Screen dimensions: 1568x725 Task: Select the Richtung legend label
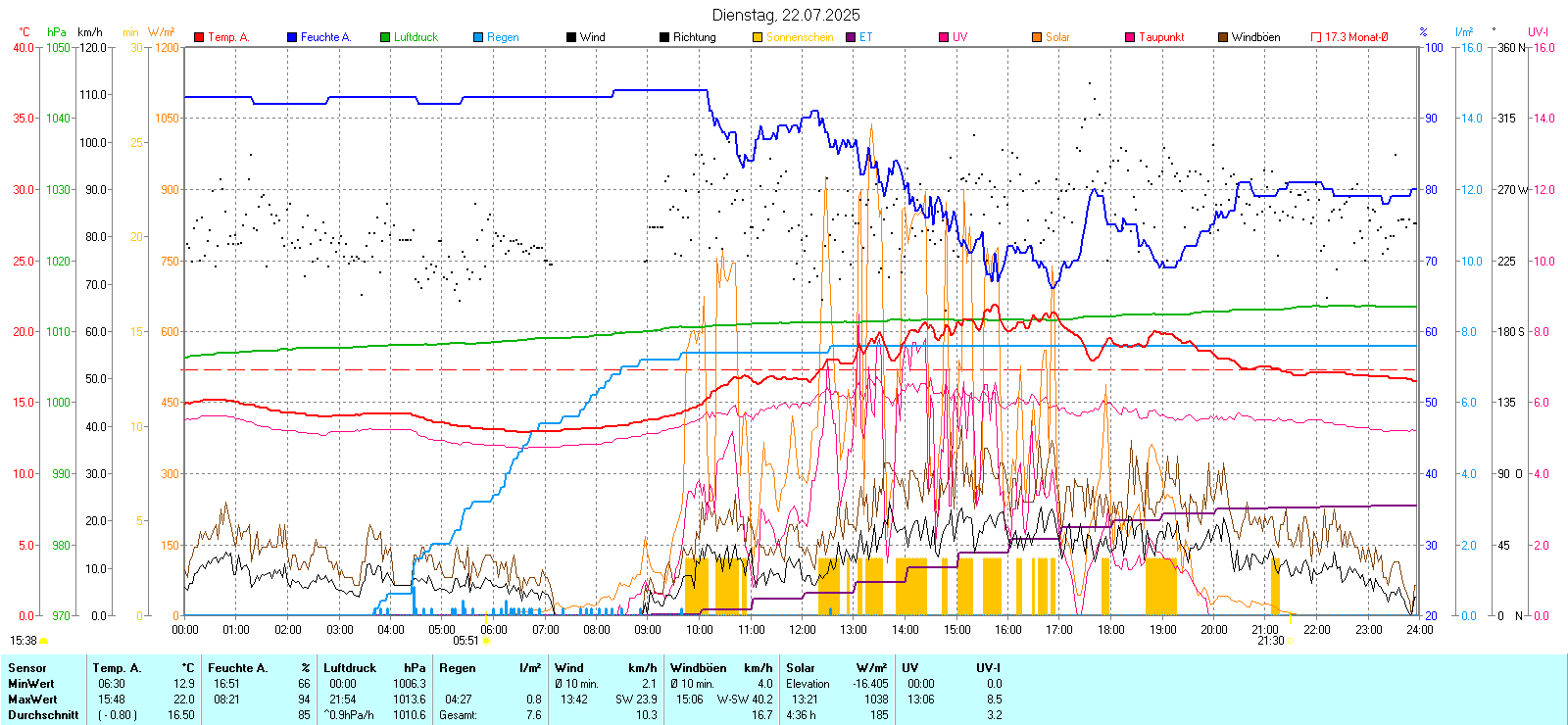(694, 37)
